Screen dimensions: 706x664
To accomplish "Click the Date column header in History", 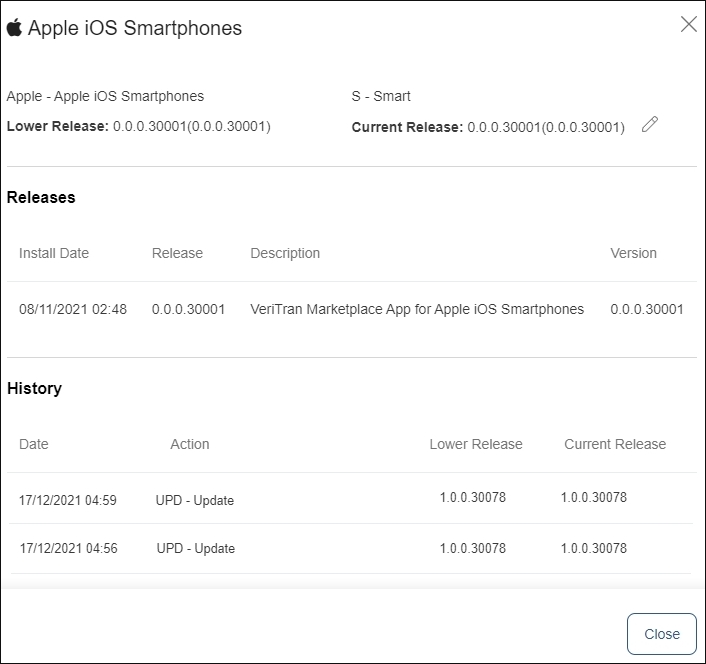I will (34, 444).
